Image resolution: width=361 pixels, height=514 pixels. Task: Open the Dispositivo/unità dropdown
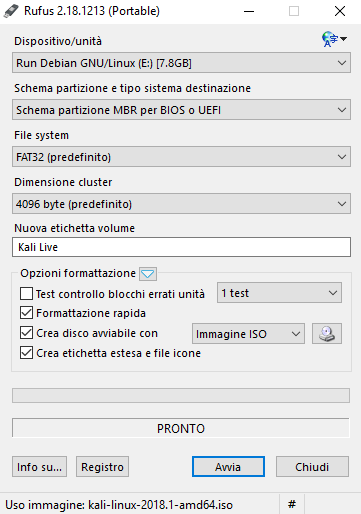pyautogui.click(x=181, y=63)
